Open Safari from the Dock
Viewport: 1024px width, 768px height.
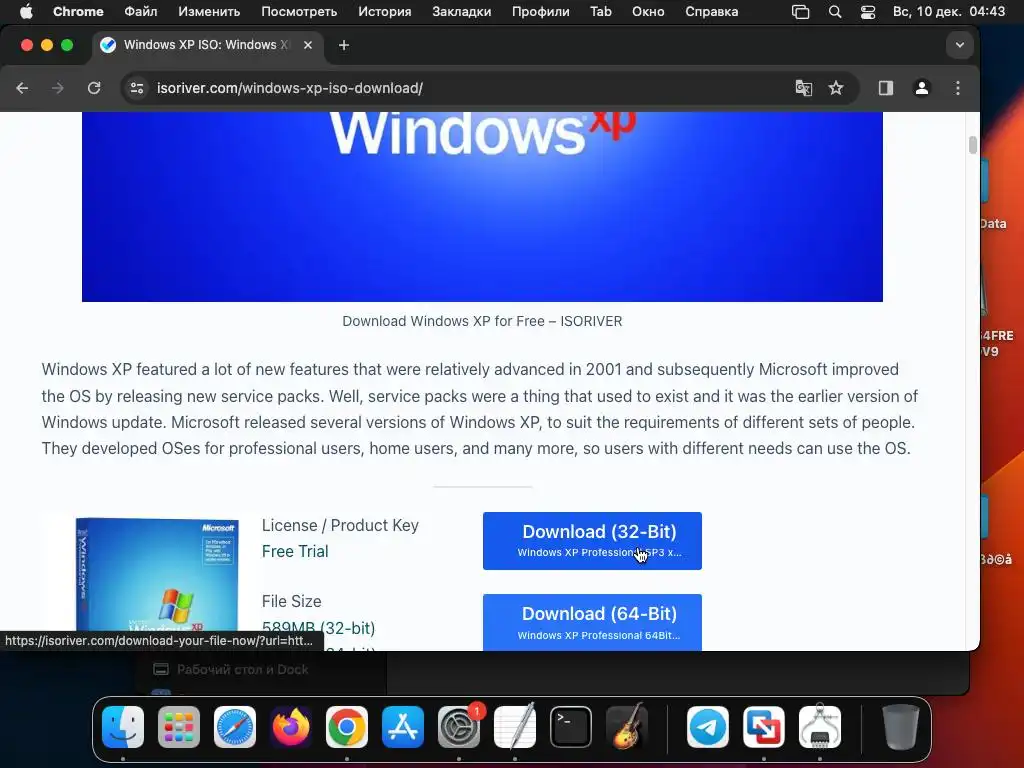235,727
